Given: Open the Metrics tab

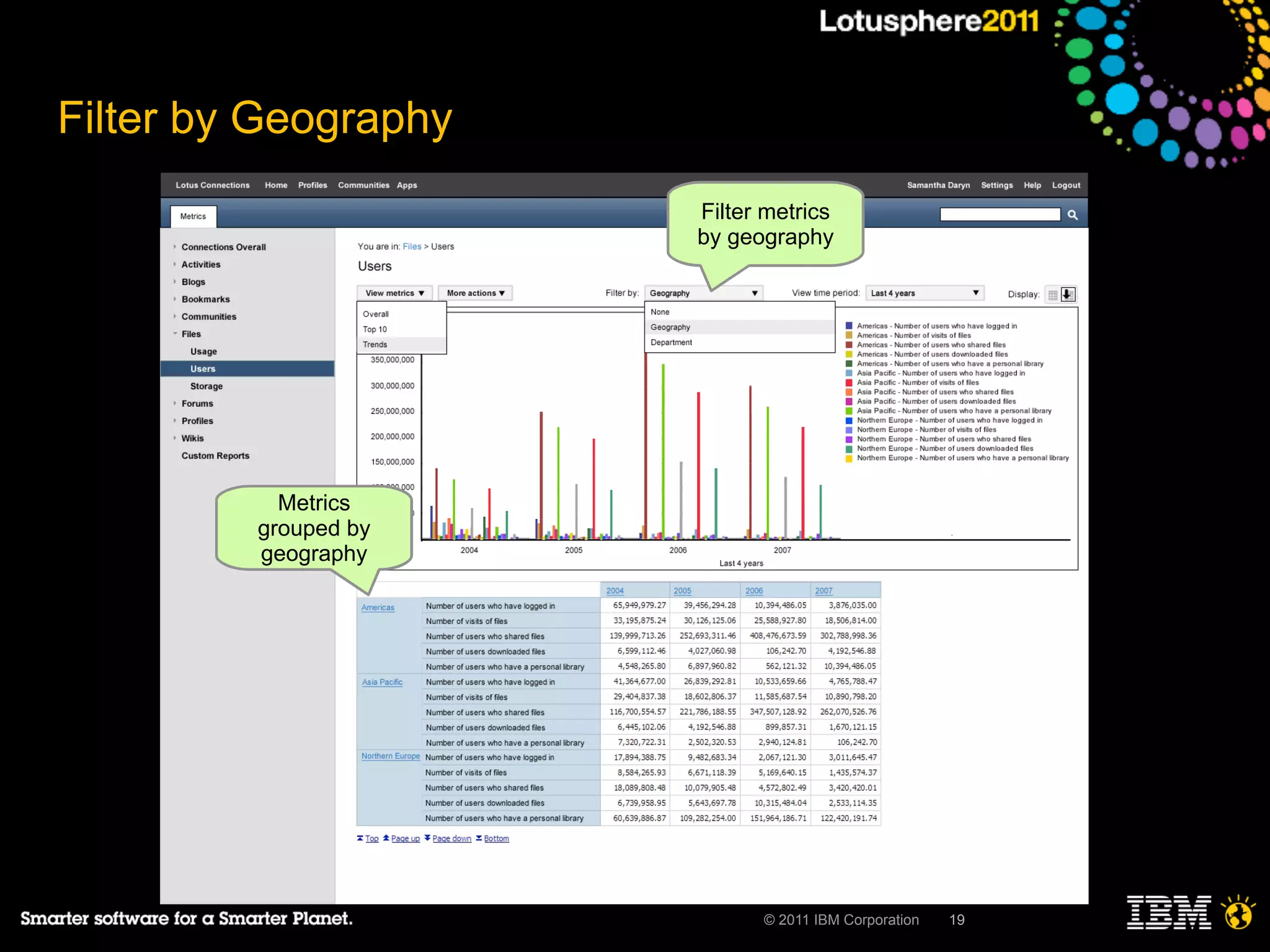Looking at the screenshot, I should click(x=193, y=216).
